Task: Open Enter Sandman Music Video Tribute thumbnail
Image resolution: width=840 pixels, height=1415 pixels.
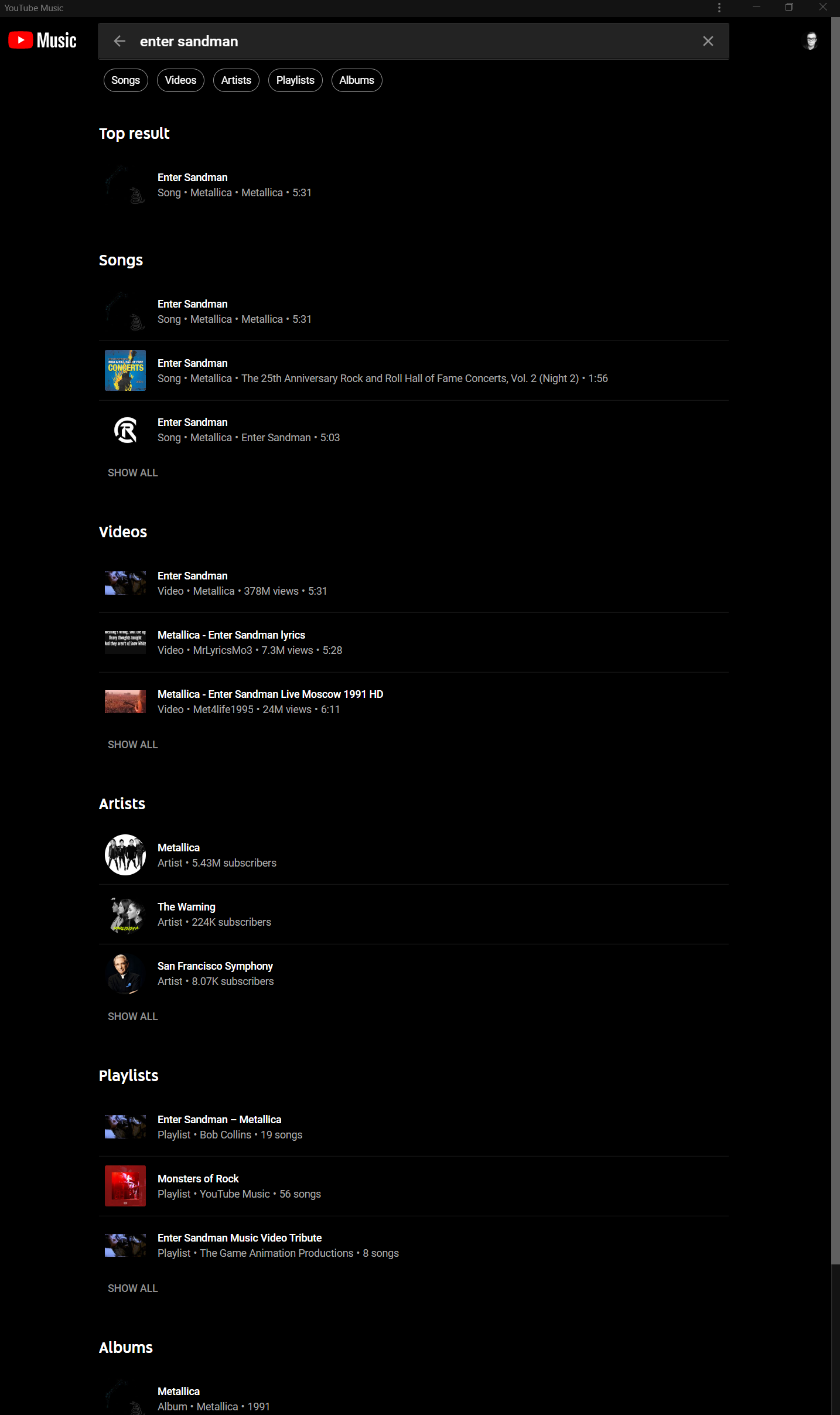Action: tap(125, 1245)
